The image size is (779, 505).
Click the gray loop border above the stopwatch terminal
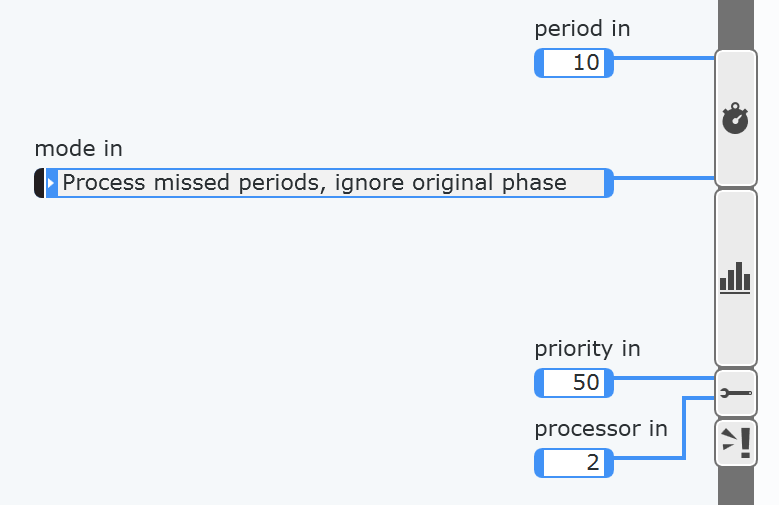point(736,24)
